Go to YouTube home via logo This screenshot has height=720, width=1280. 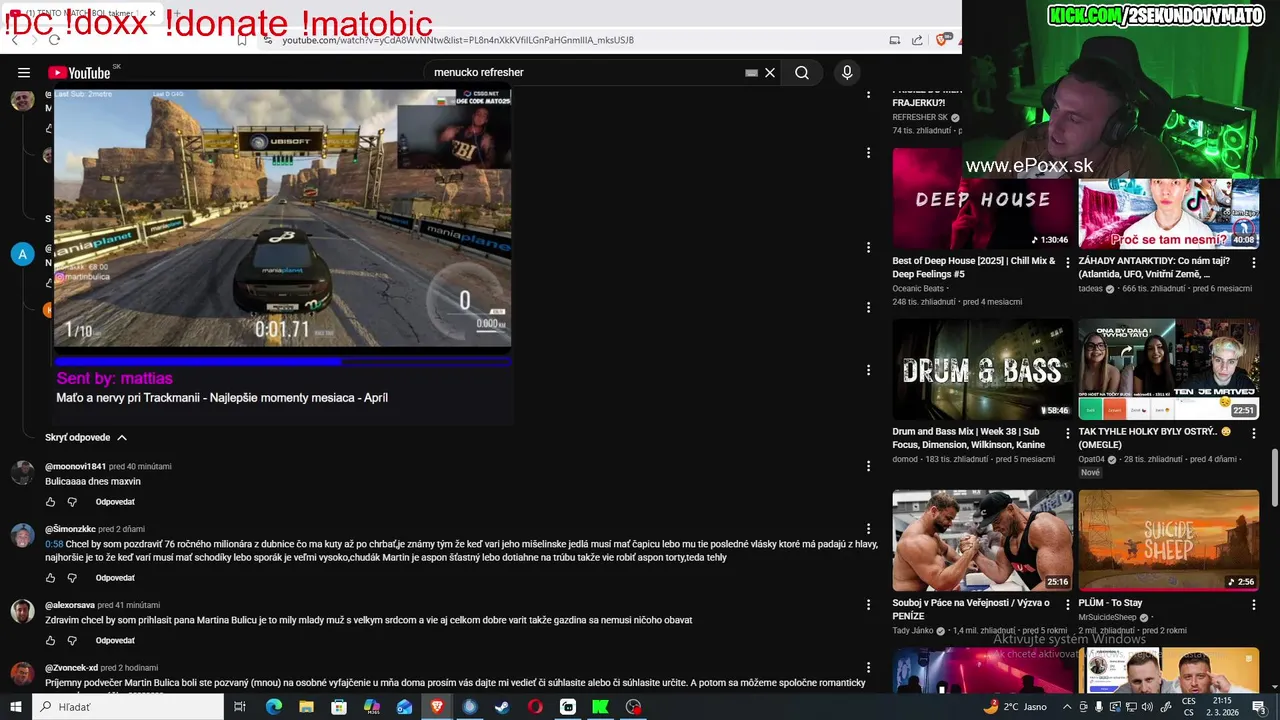point(79,73)
